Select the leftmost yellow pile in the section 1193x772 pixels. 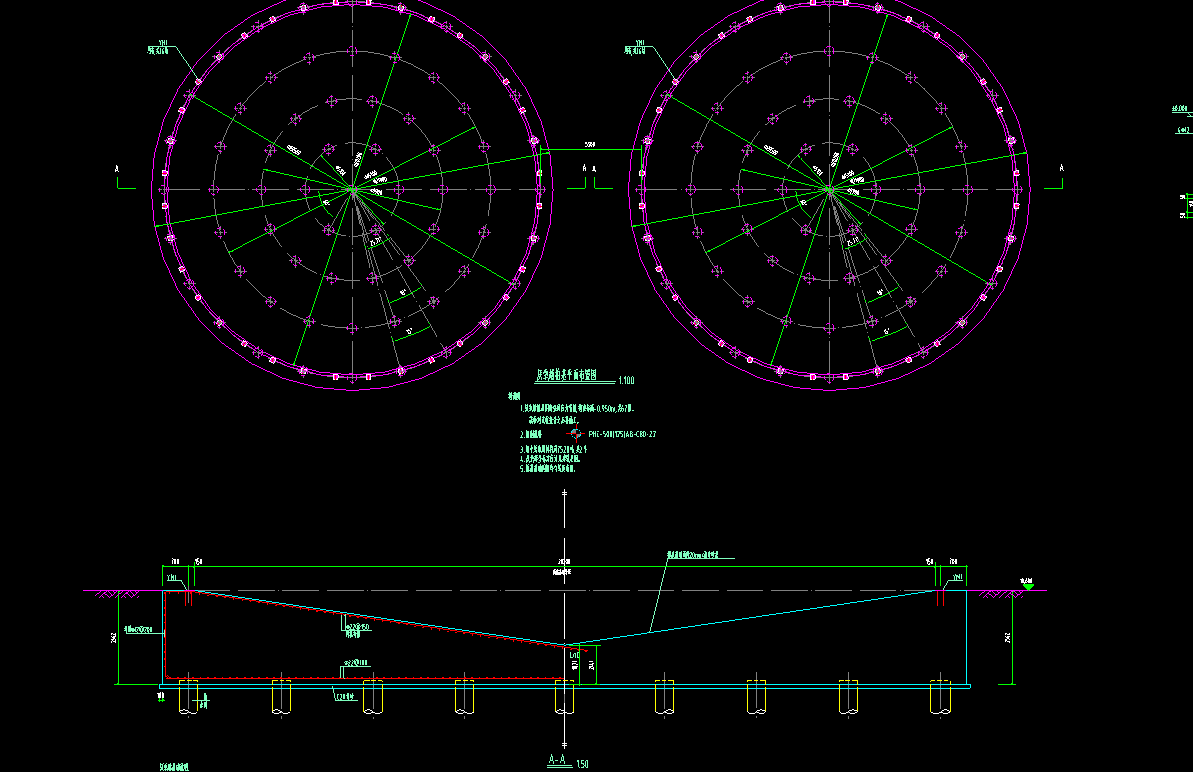tap(188, 697)
